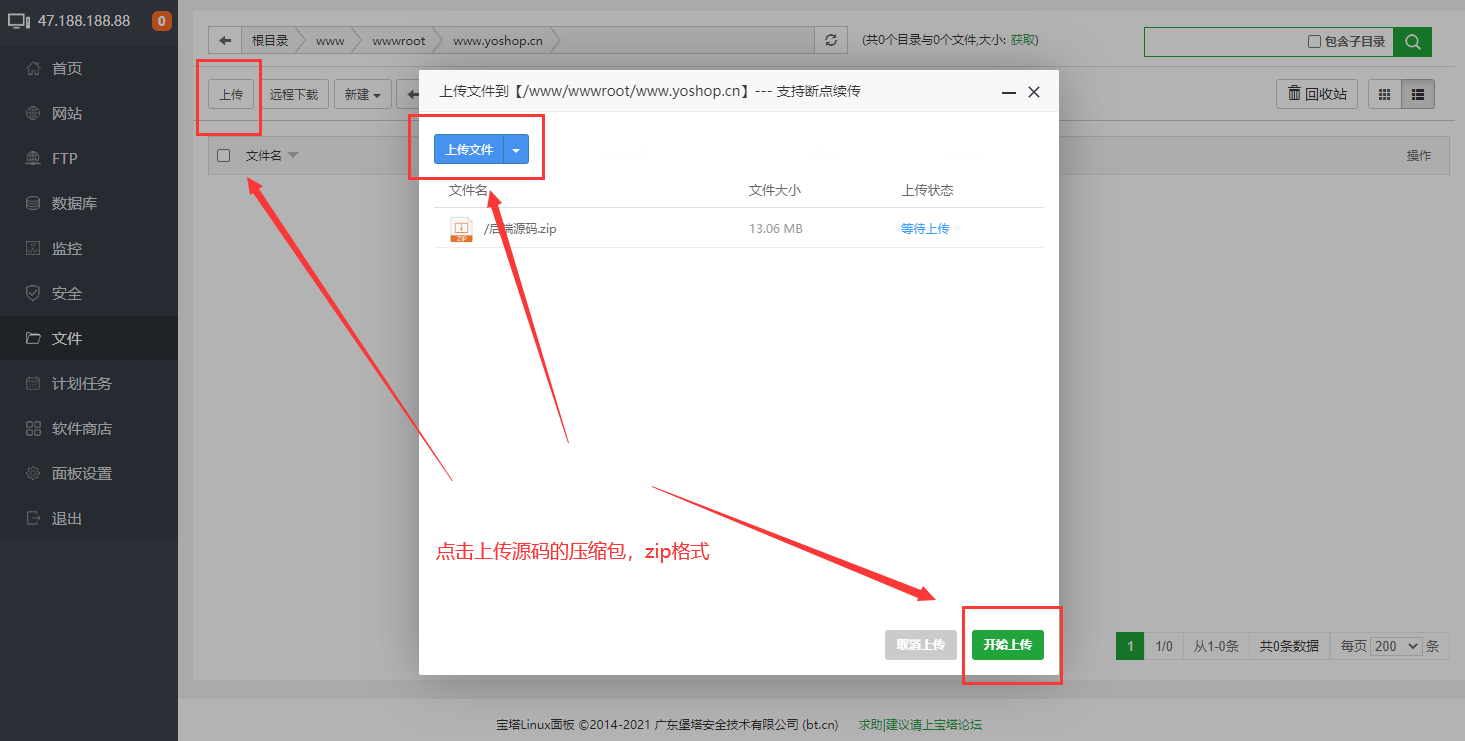Click the green 开始上传 button
1465x741 pixels.
(1008, 645)
